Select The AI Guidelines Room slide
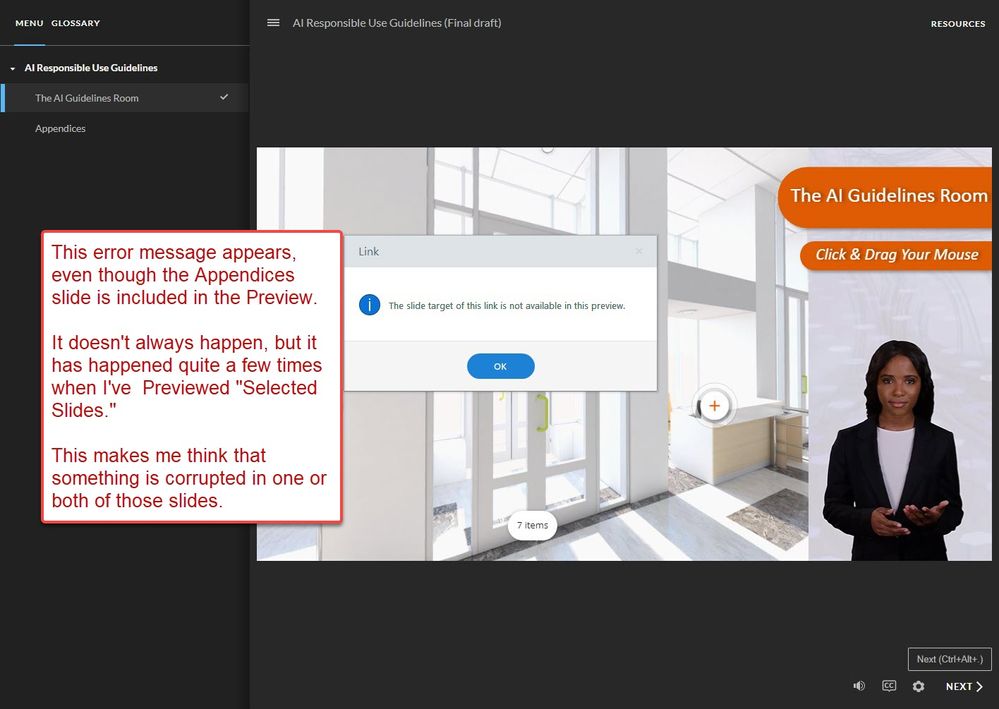 pyautogui.click(x=125, y=98)
